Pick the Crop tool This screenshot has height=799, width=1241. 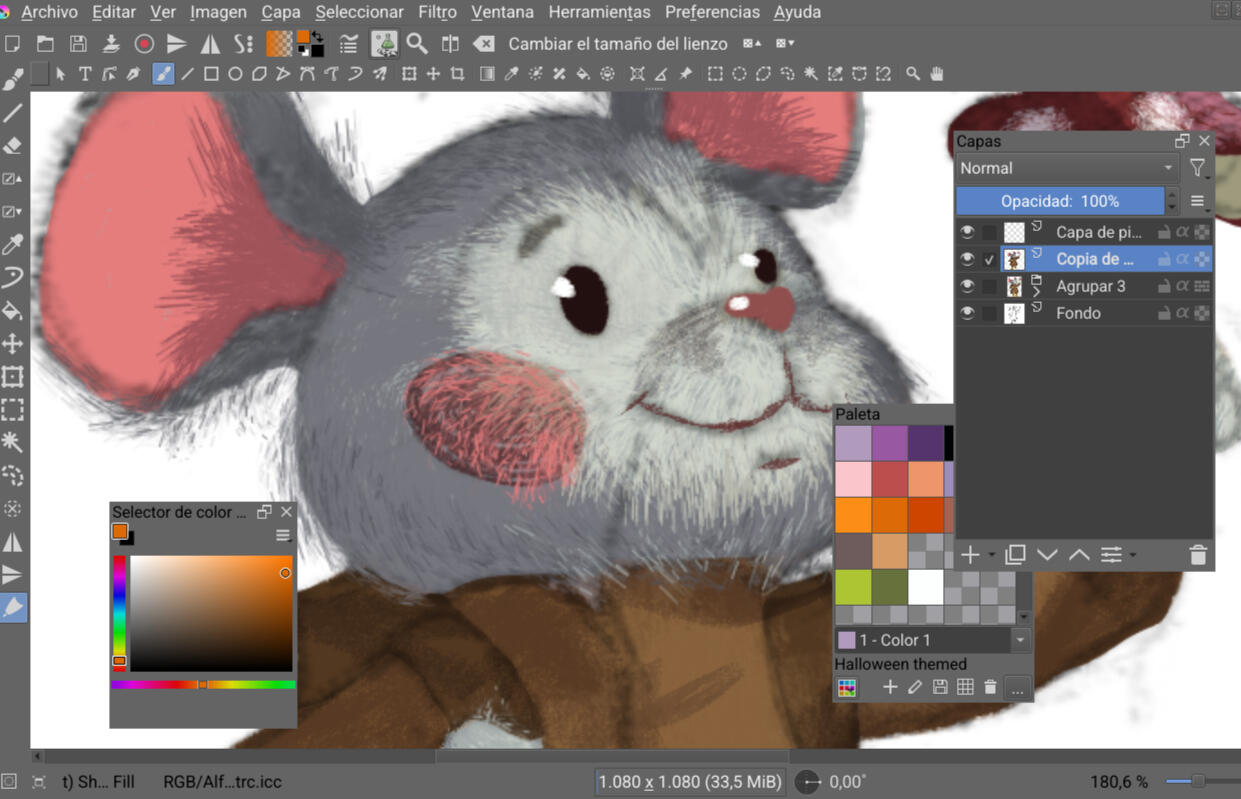457,74
